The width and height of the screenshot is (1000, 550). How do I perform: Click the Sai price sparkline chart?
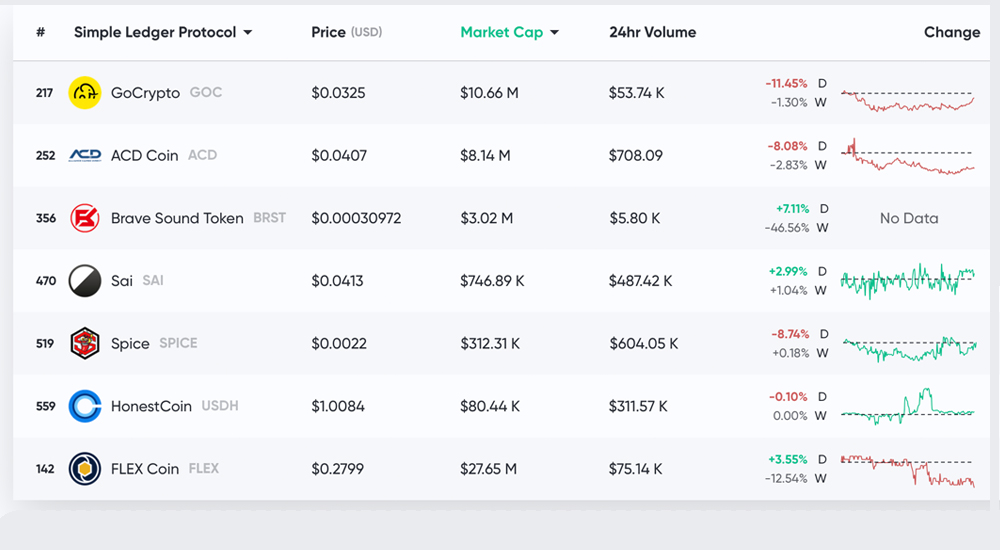908,281
